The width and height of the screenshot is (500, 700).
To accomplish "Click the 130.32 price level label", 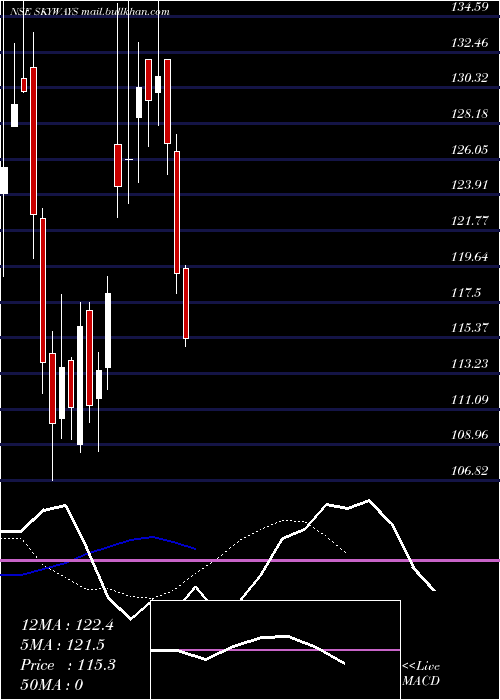I will [469, 78].
